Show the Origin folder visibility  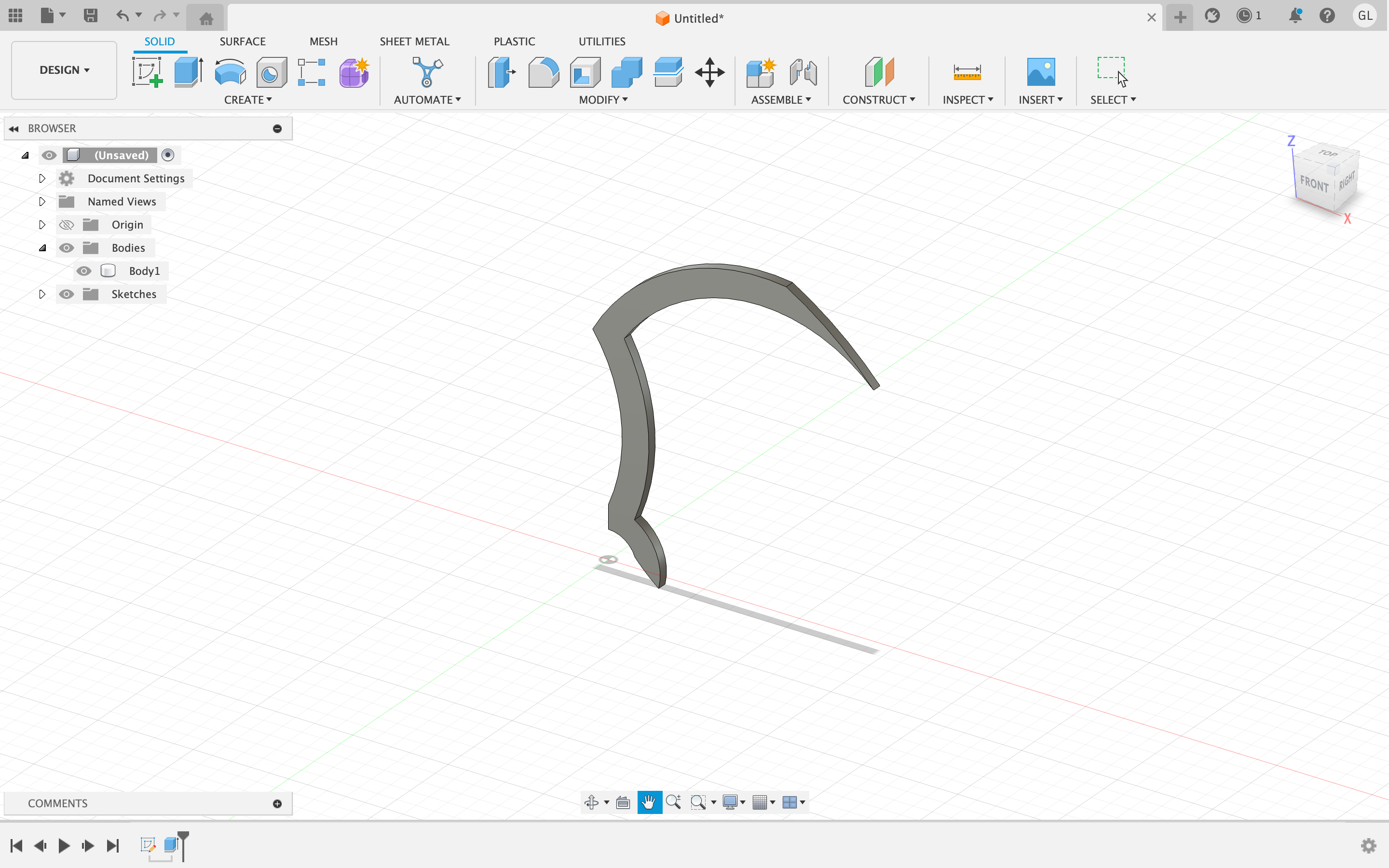[x=67, y=225]
